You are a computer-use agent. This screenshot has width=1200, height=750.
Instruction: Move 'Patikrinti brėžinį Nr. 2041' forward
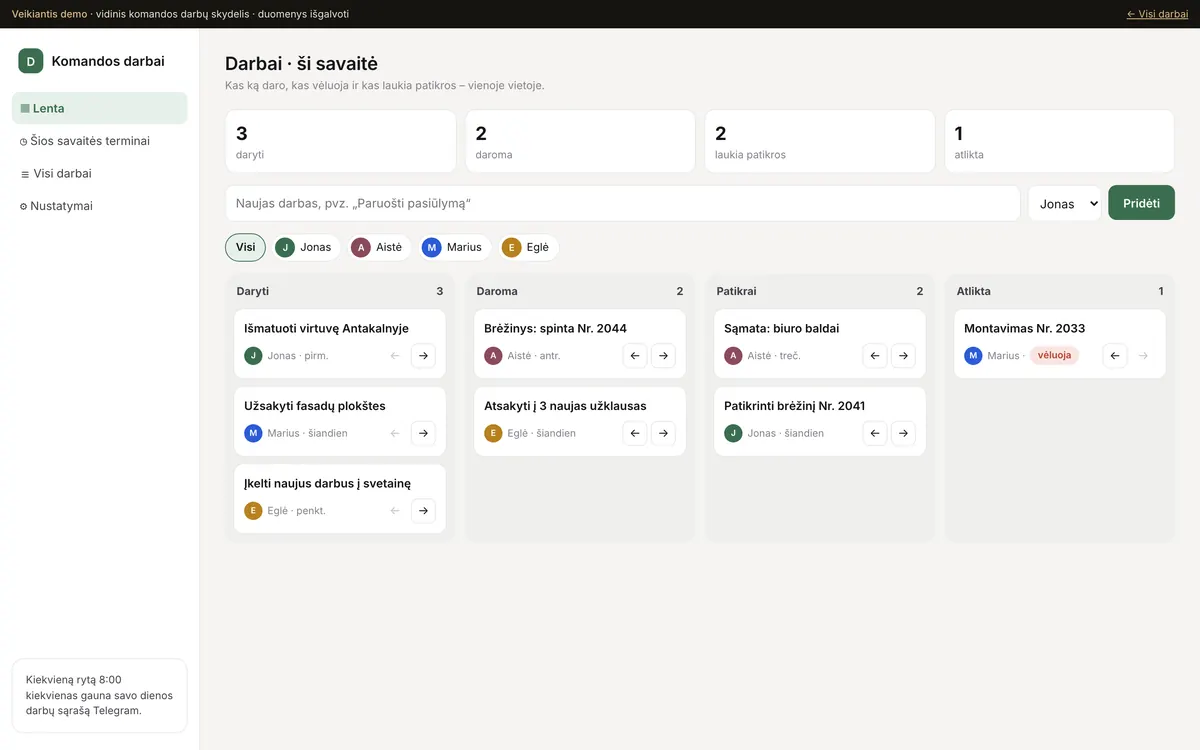(x=903, y=433)
